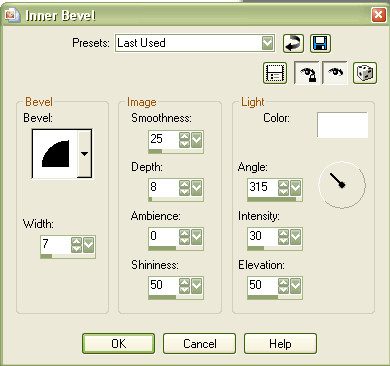Click the Paint Shop Pro title bar icon
The width and height of the screenshot is (390, 366).
[x=12, y=15]
